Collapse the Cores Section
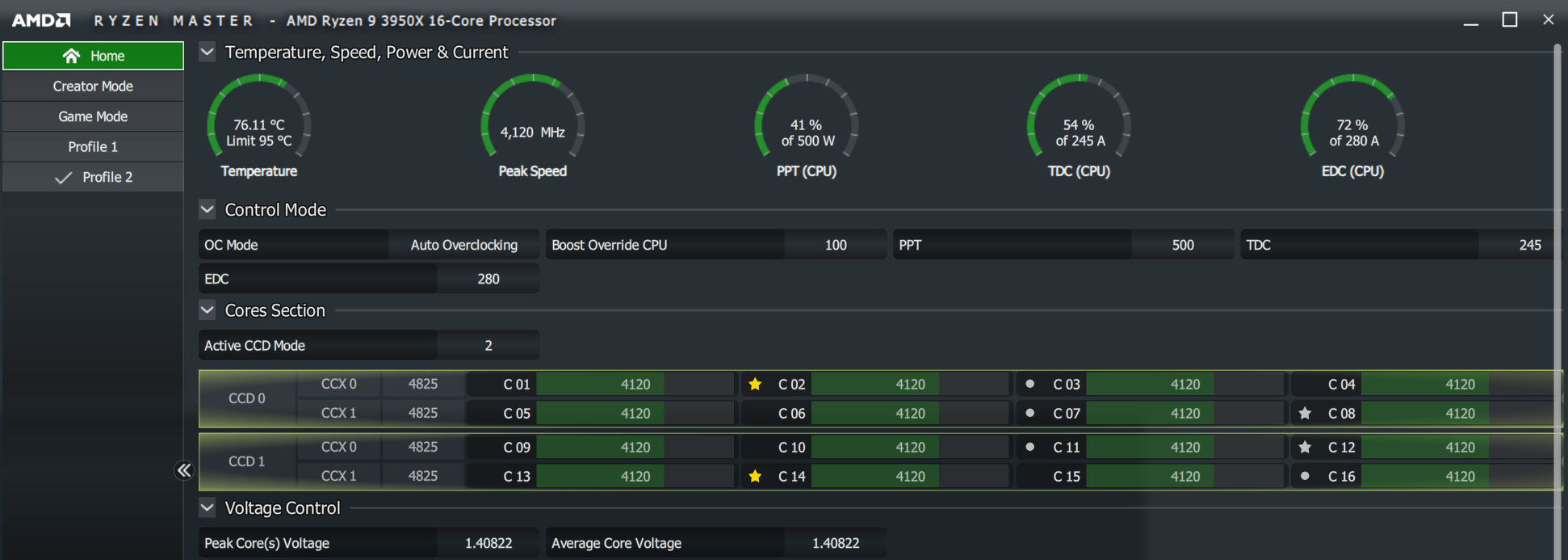1568x560 pixels. 208,310
